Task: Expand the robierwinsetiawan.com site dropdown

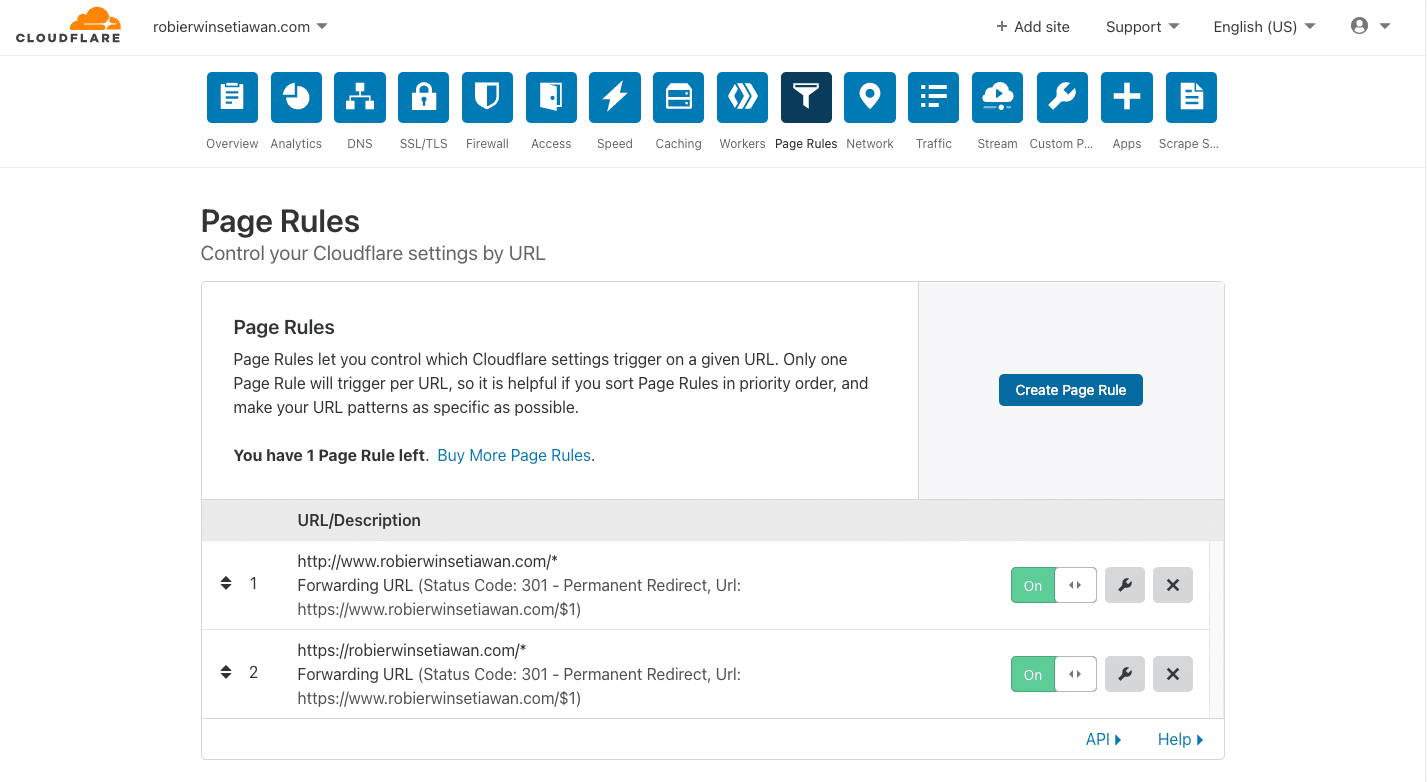Action: [x=240, y=27]
